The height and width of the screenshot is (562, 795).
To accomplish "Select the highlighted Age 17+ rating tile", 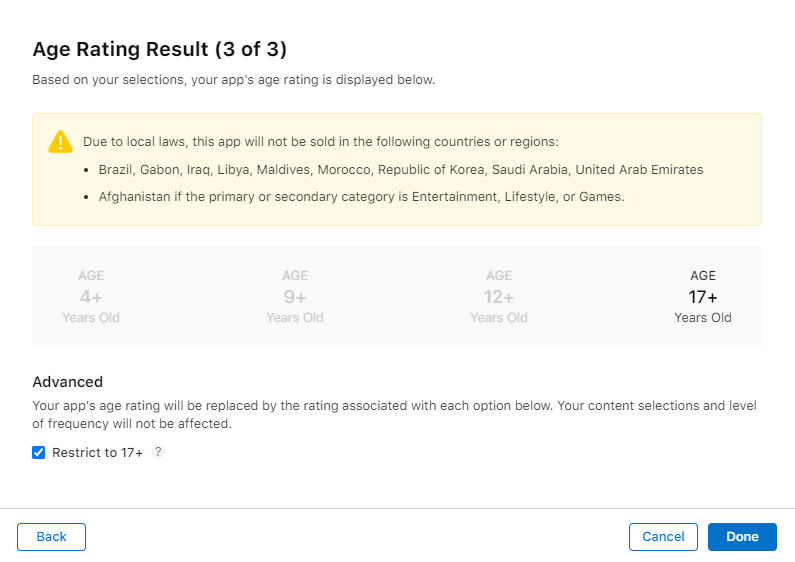I will tap(703, 297).
